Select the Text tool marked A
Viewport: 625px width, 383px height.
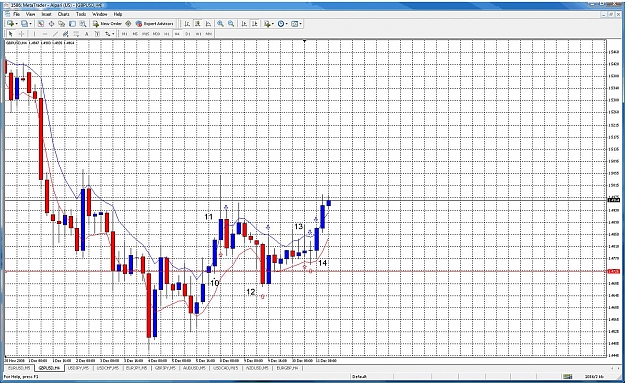(86, 34)
